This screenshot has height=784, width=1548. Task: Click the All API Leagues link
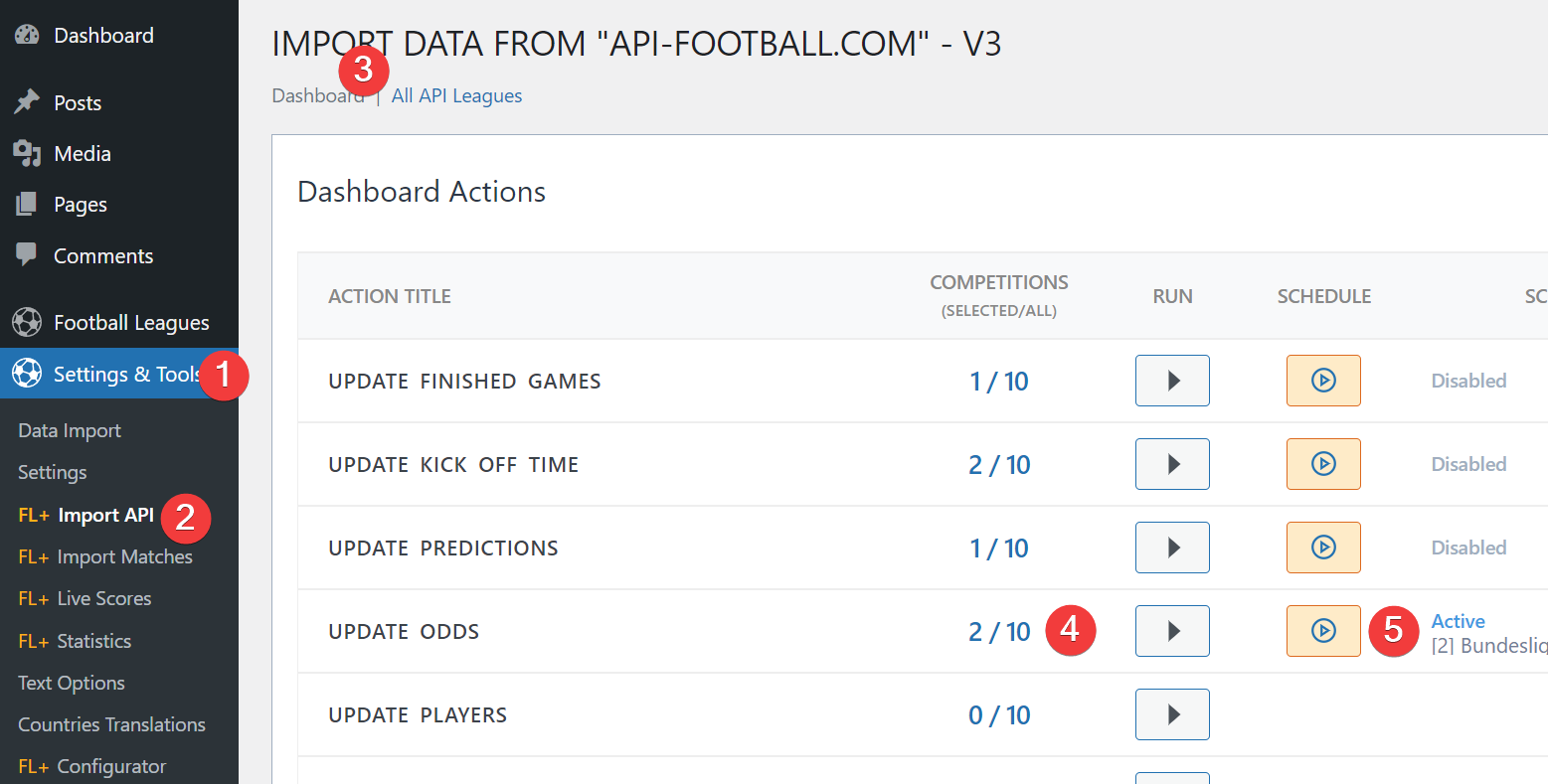456,96
